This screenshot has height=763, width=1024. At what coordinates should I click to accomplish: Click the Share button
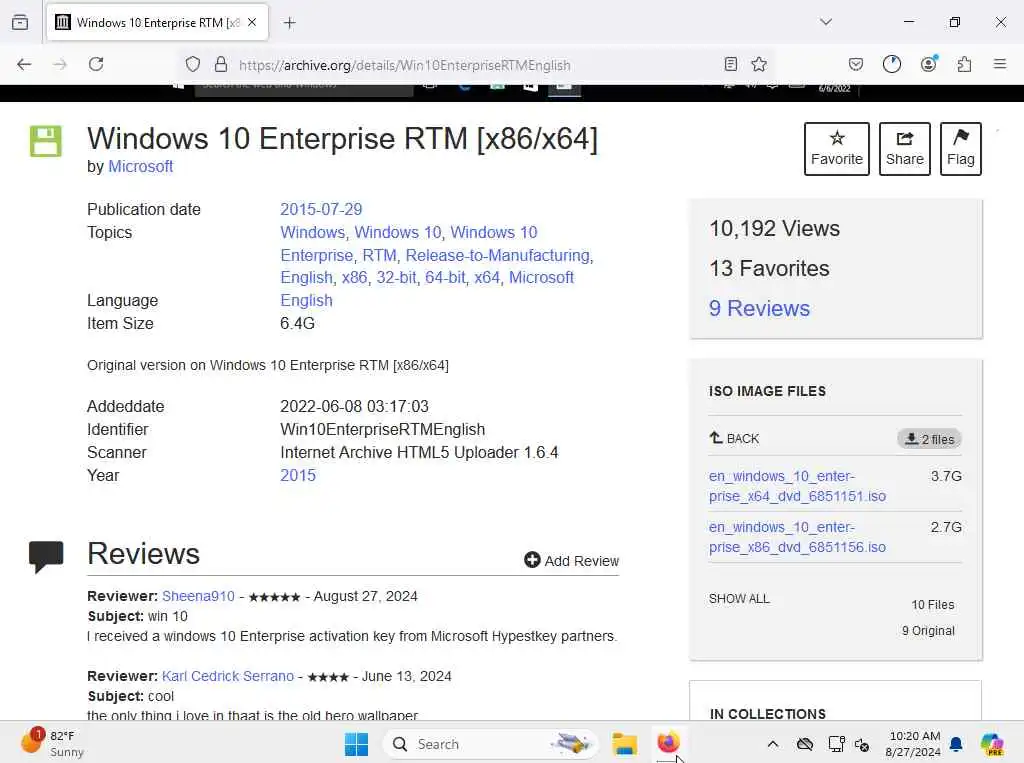click(x=904, y=149)
